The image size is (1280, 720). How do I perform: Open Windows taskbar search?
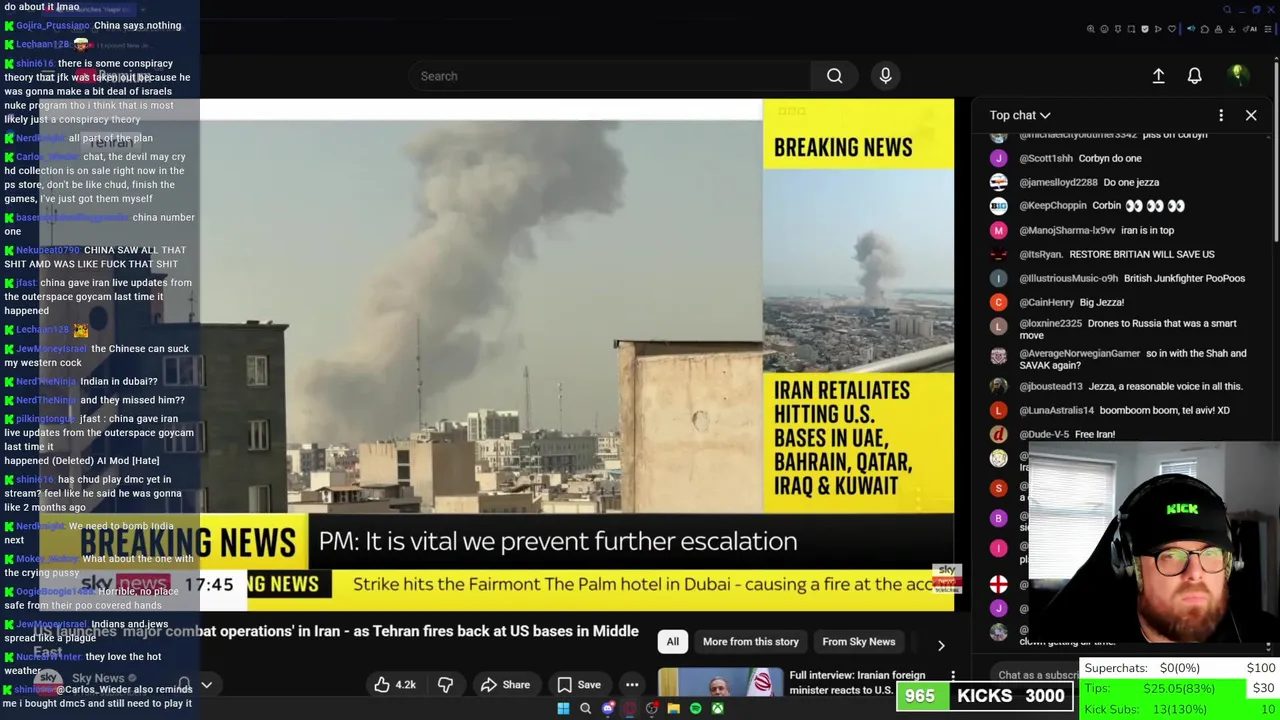[x=585, y=708]
